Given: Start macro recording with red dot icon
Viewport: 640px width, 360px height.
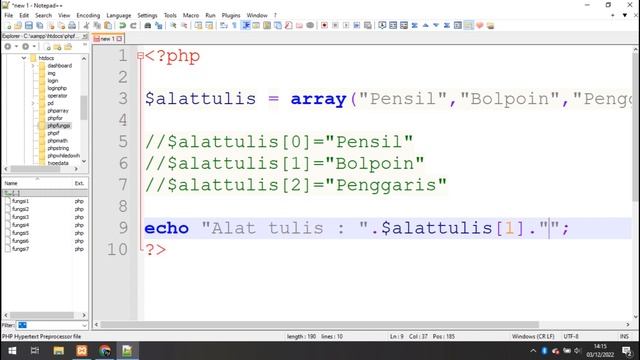Looking at the screenshot, I should coord(324,26).
